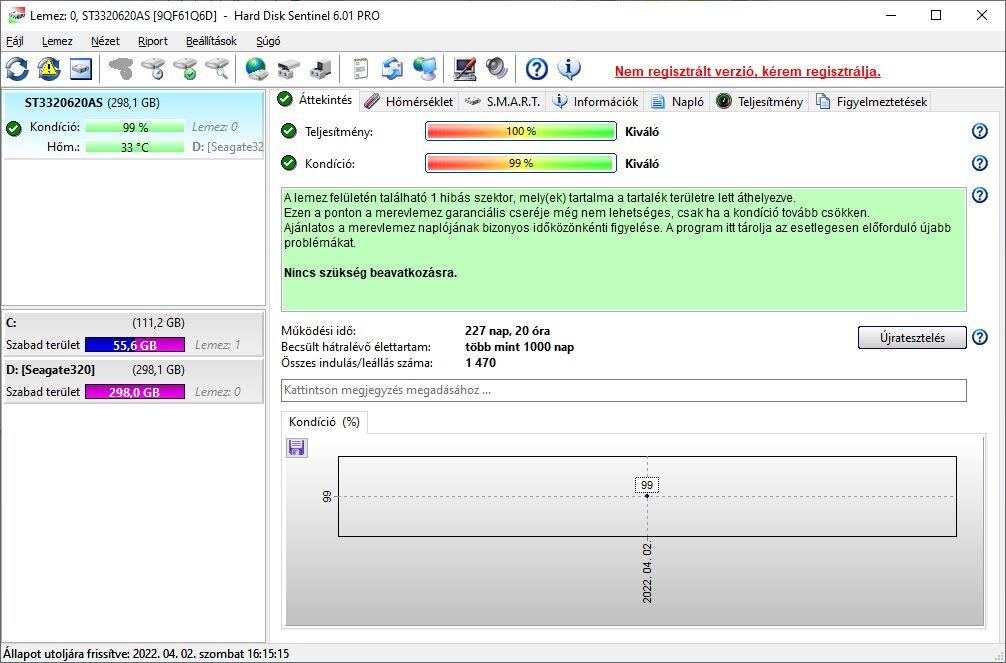This screenshot has height=663, width=1006.
Task: Click the 'C:' volume label
Action: (x=11, y=323)
